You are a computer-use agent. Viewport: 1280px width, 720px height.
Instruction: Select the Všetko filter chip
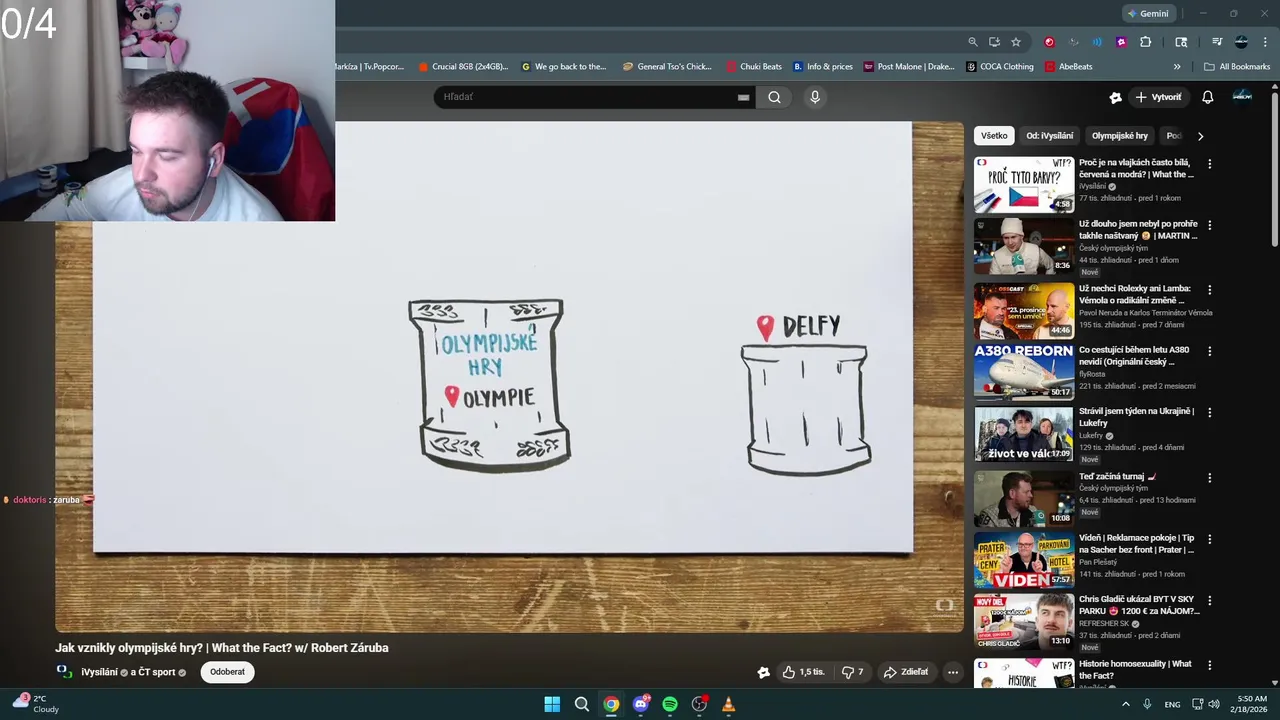tap(994, 136)
